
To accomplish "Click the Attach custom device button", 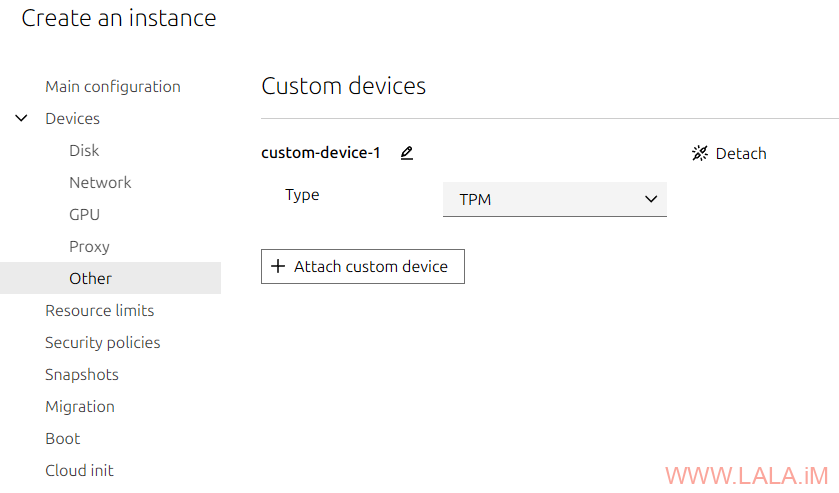I will 362,267.
